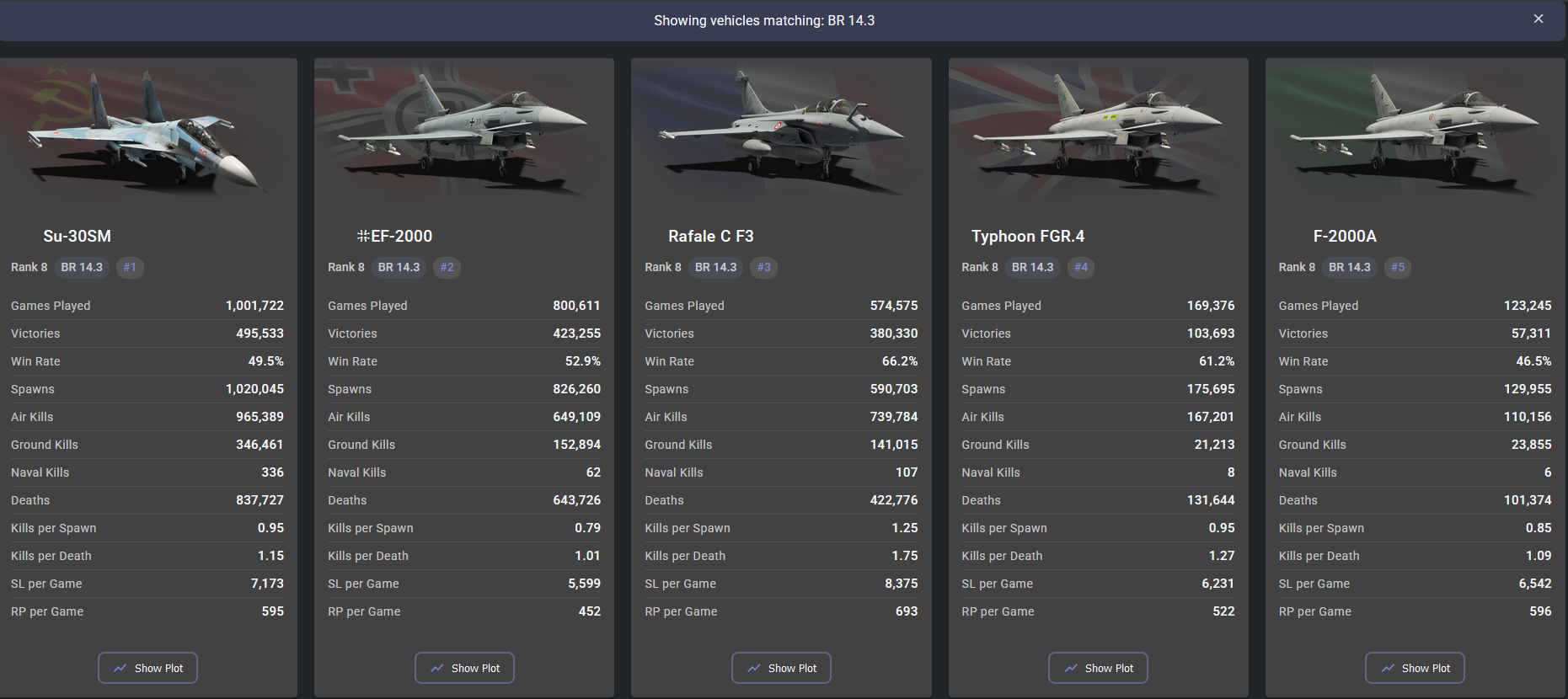
Task: Click the F-2000A vehicle title
Action: [x=1345, y=237]
